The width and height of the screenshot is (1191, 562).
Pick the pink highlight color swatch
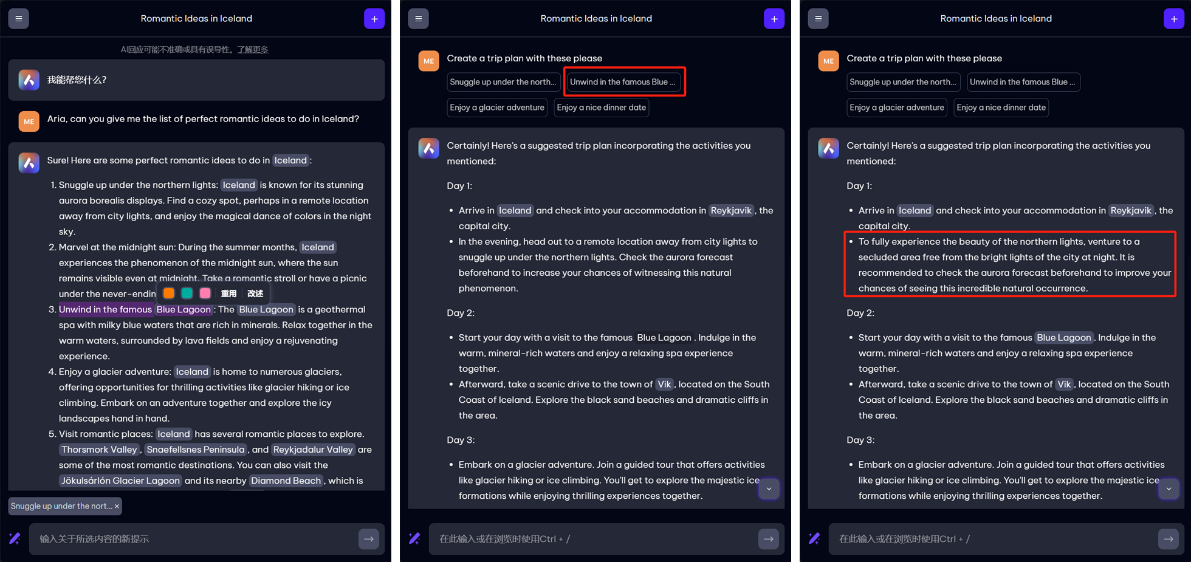pos(205,293)
